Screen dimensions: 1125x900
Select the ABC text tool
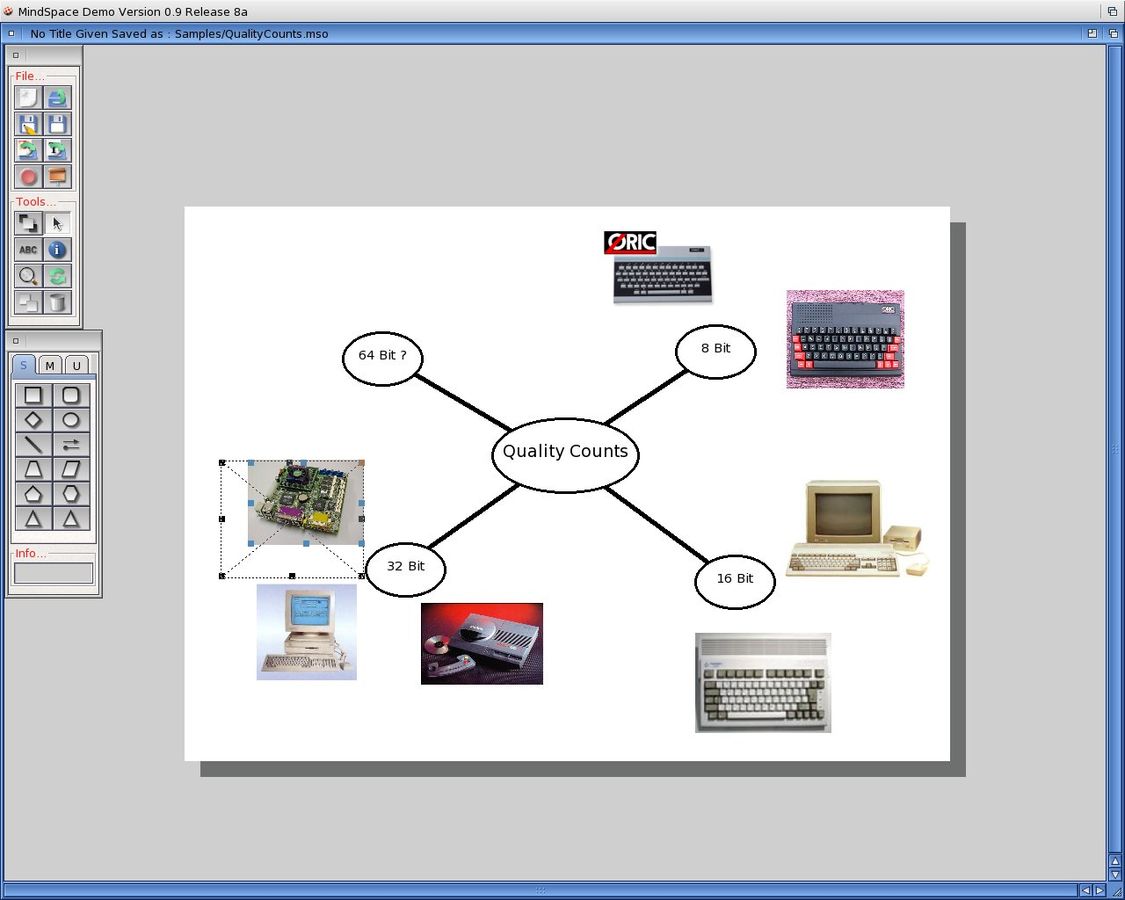point(28,250)
